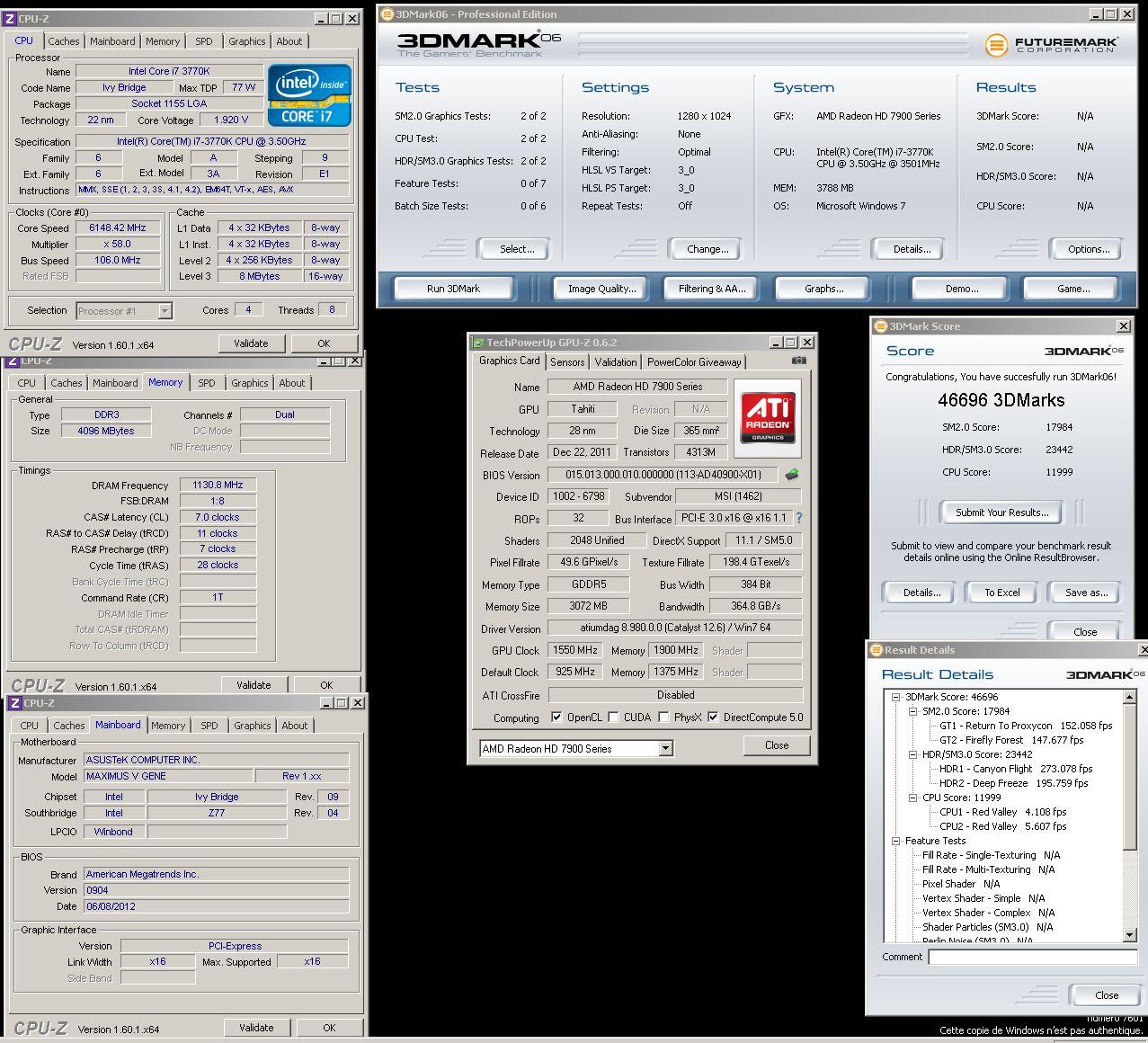Screen dimensions: 1148x1043
Task: Click the Graphs... button
Action: pyautogui.click(x=823, y=289)
